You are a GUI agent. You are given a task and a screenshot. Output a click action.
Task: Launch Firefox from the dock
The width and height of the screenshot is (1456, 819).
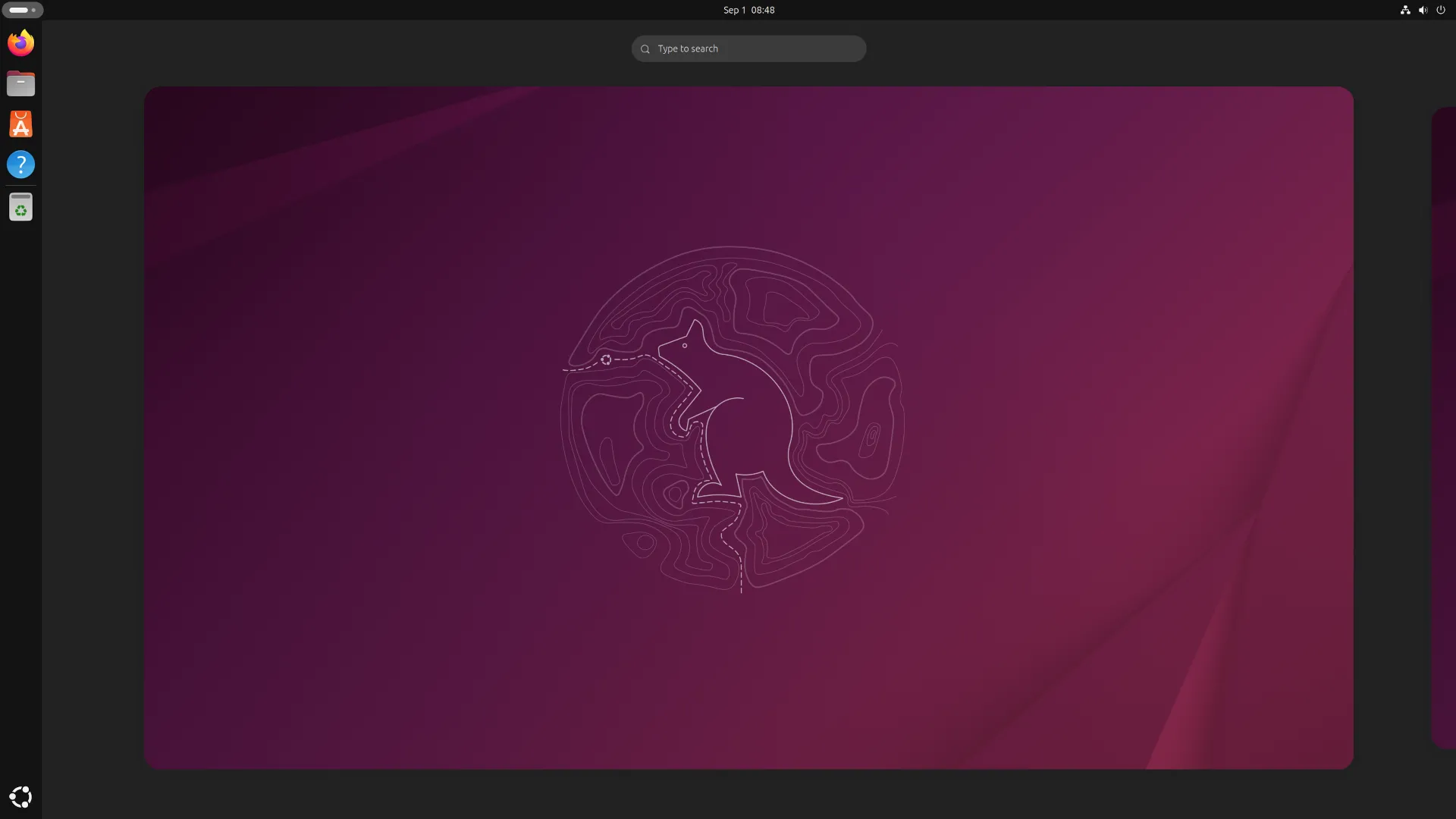tap(20, 42)
